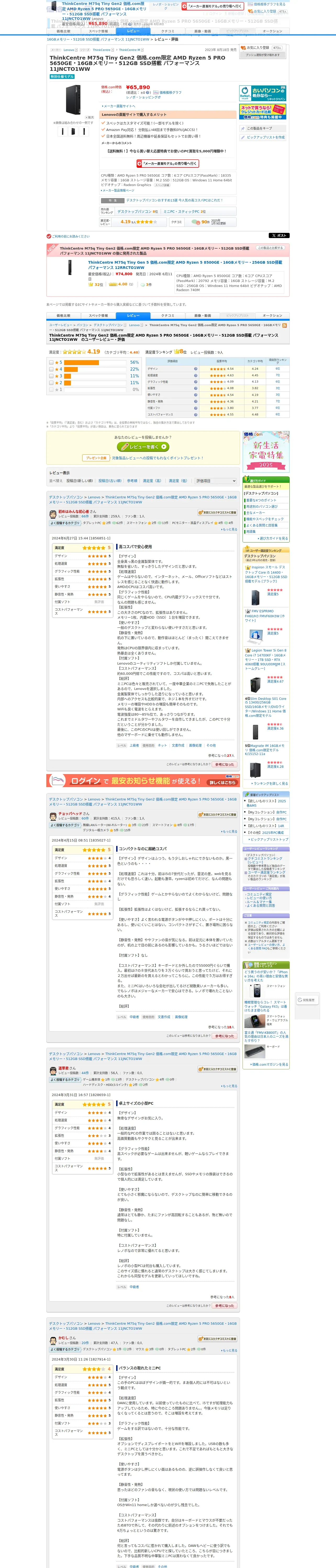Open help icon for 処理速度 rating row
The image size is (336, 1568).
pyautogui.click(x=196, y=376)
